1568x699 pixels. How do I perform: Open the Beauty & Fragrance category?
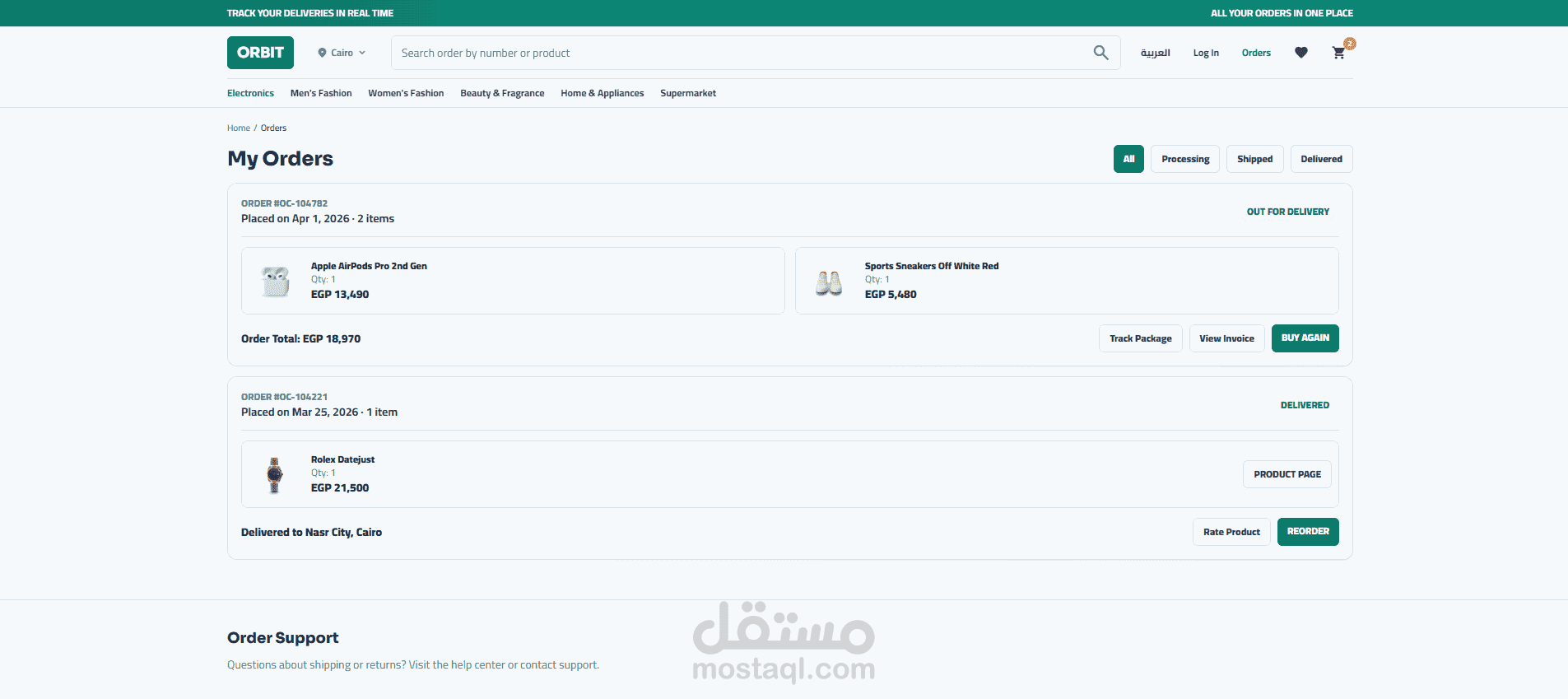coord(502,93)
